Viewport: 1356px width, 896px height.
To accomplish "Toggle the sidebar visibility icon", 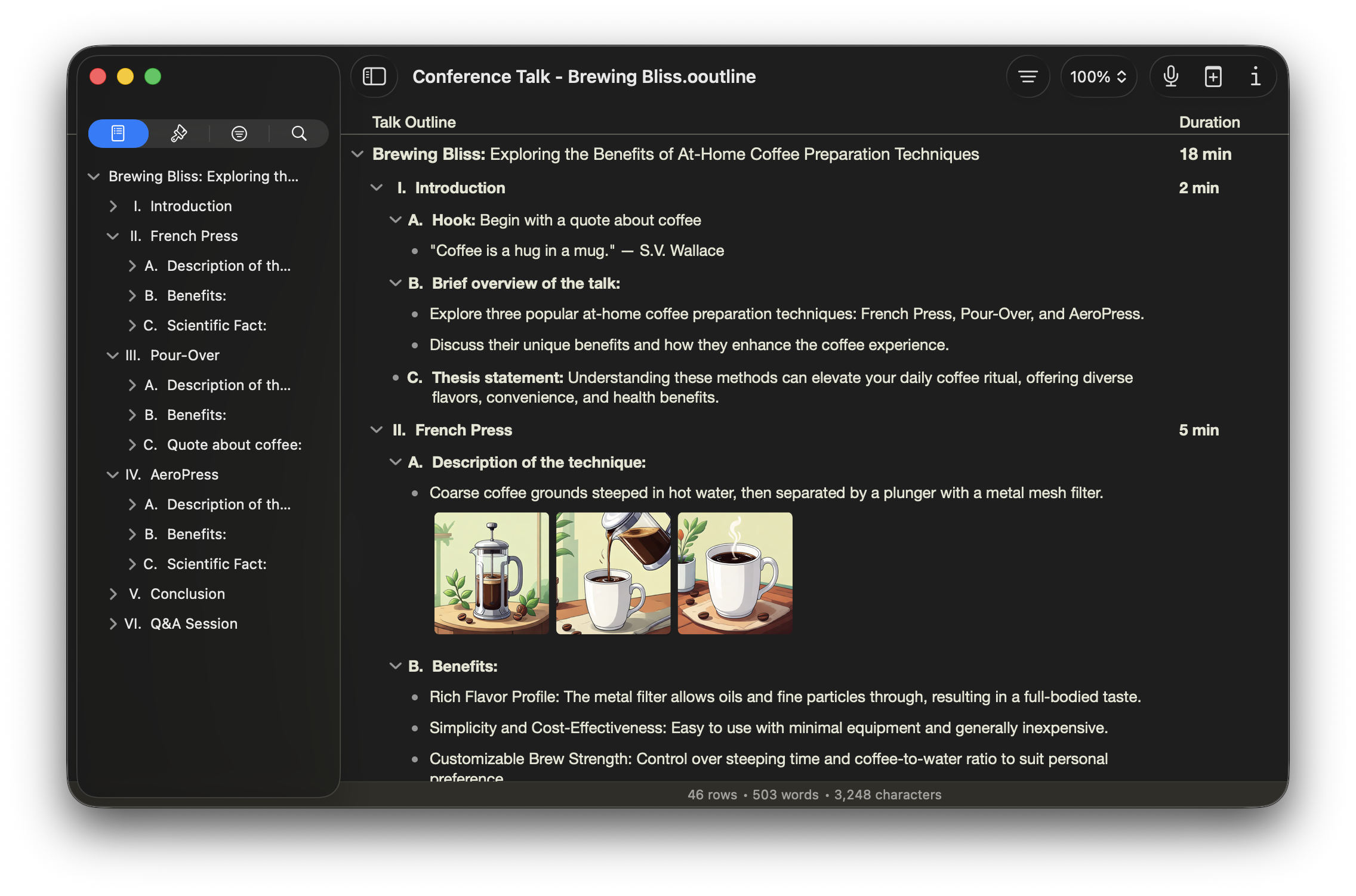I will pyautogui.click(x=374, y=76).
